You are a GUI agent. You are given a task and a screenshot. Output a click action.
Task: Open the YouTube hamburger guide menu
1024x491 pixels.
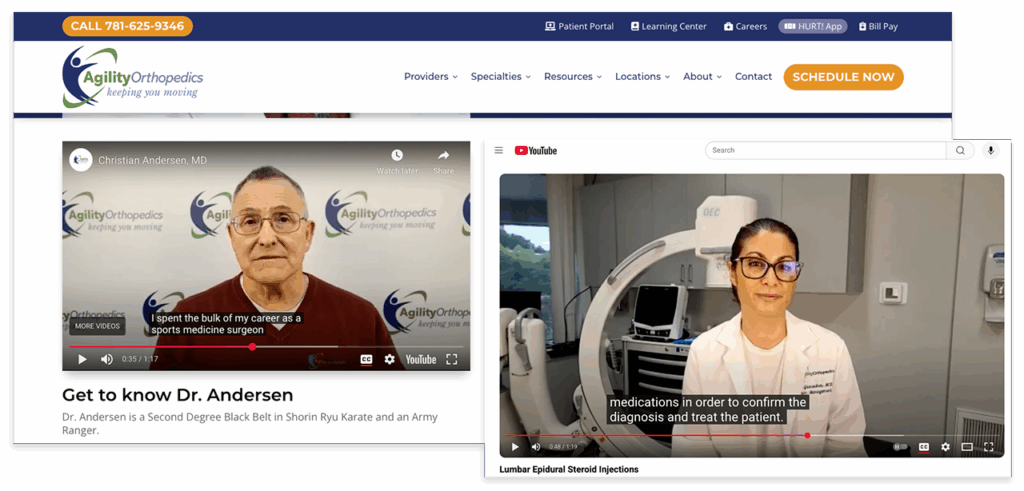pyautogui.click(x=499, y=151)
